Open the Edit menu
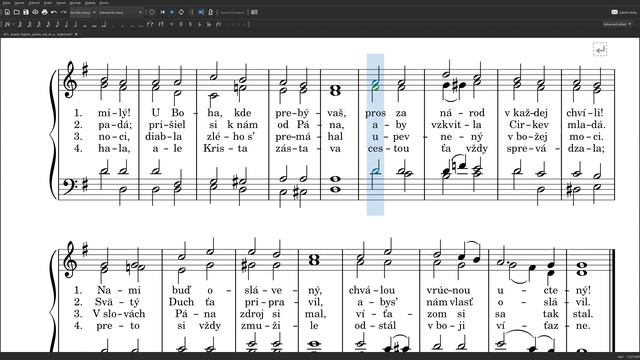Screen dimensions: 640x360 [x=20, y=3]
